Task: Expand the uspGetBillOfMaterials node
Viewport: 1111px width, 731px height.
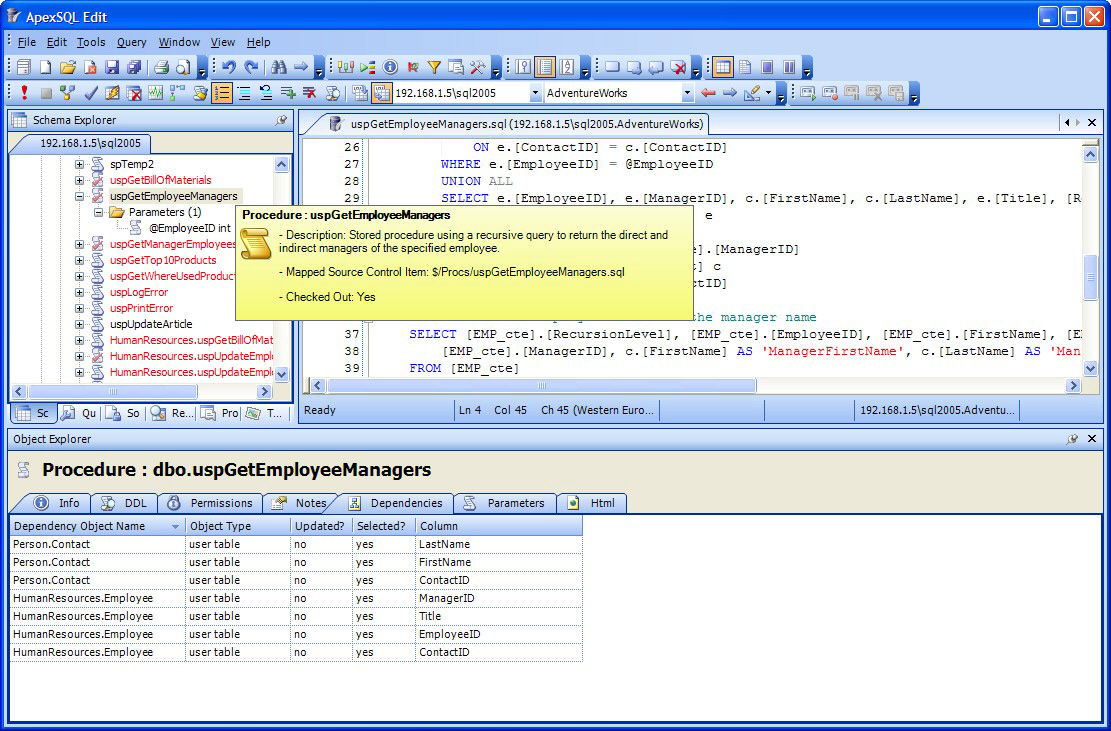Action: pos(79,180)
